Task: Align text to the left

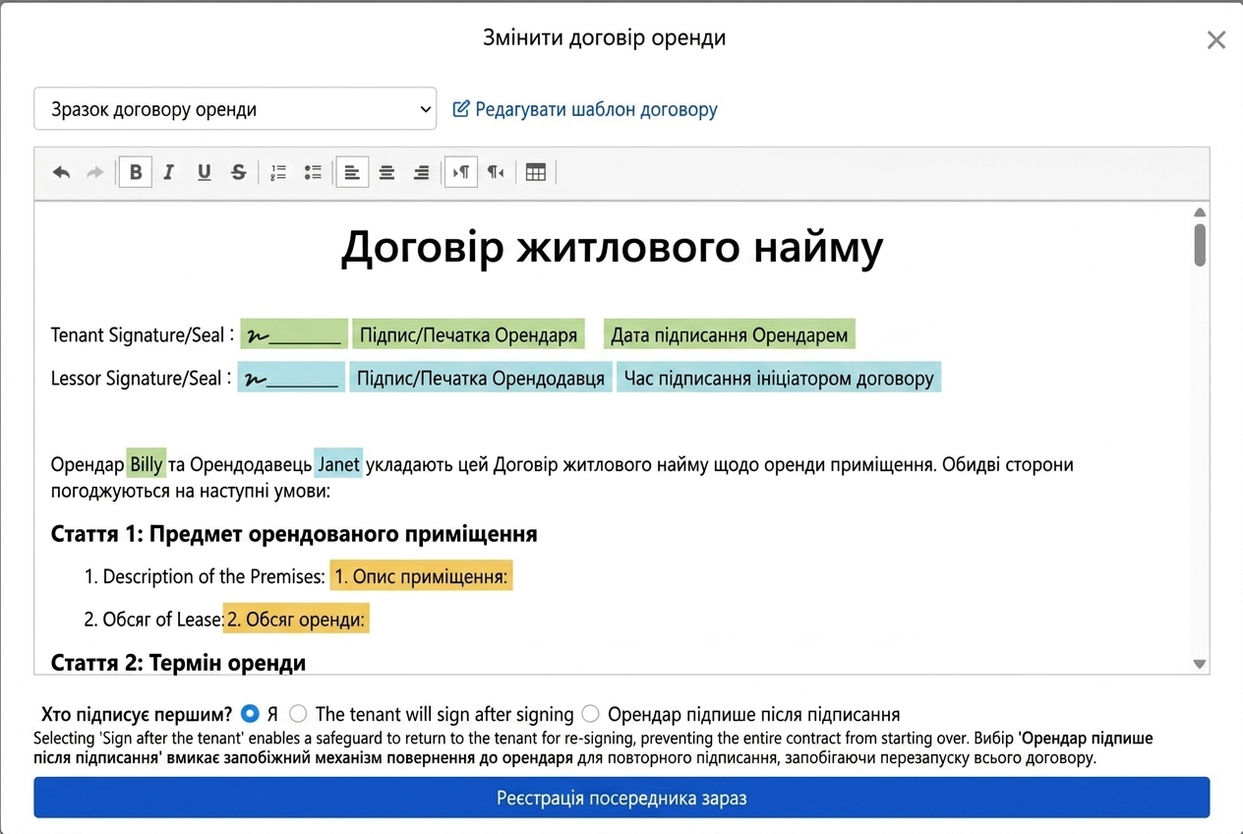Action: click(x=352, y=172)
